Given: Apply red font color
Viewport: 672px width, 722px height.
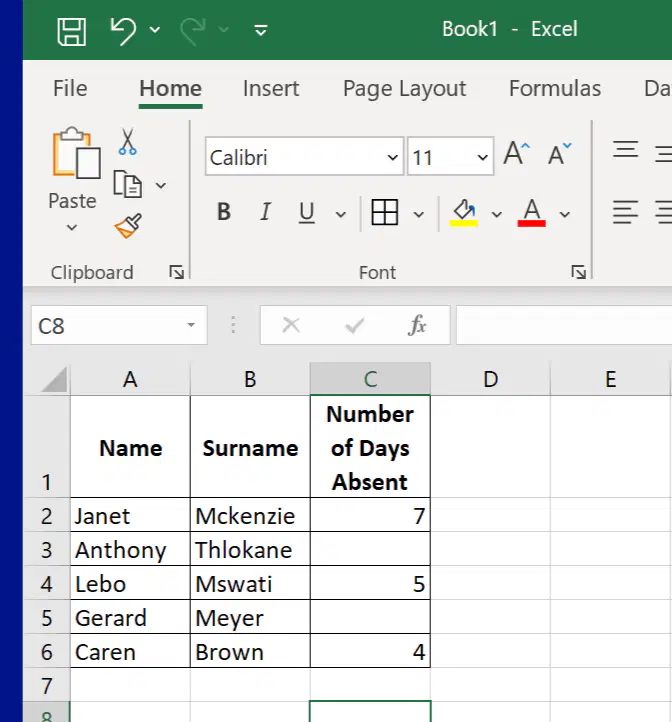Looking at the screenshot, I should pyautogui.click(x=532, y=213).
